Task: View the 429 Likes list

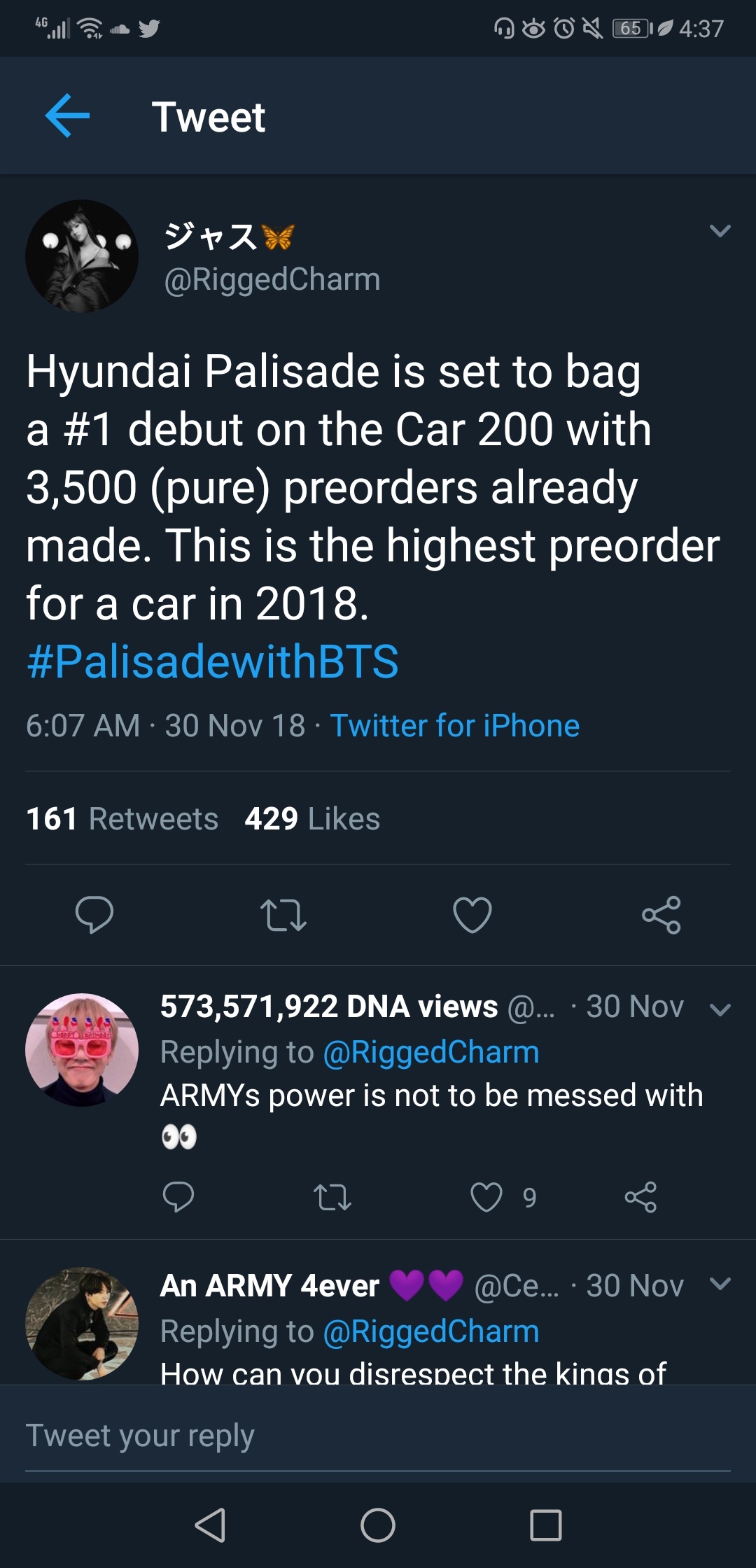Action: point(312,818)
